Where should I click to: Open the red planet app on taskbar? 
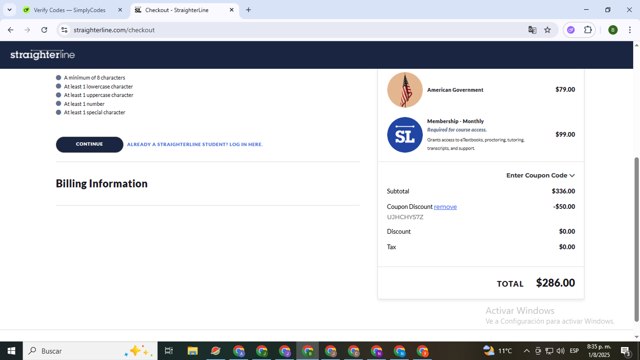tap(216, 351)
